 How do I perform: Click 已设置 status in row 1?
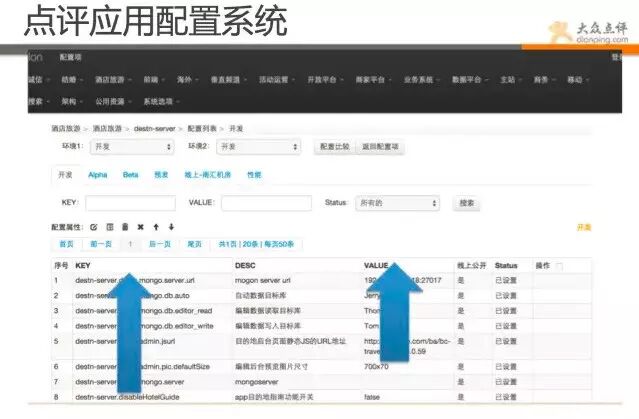click(x=506, y=280)
